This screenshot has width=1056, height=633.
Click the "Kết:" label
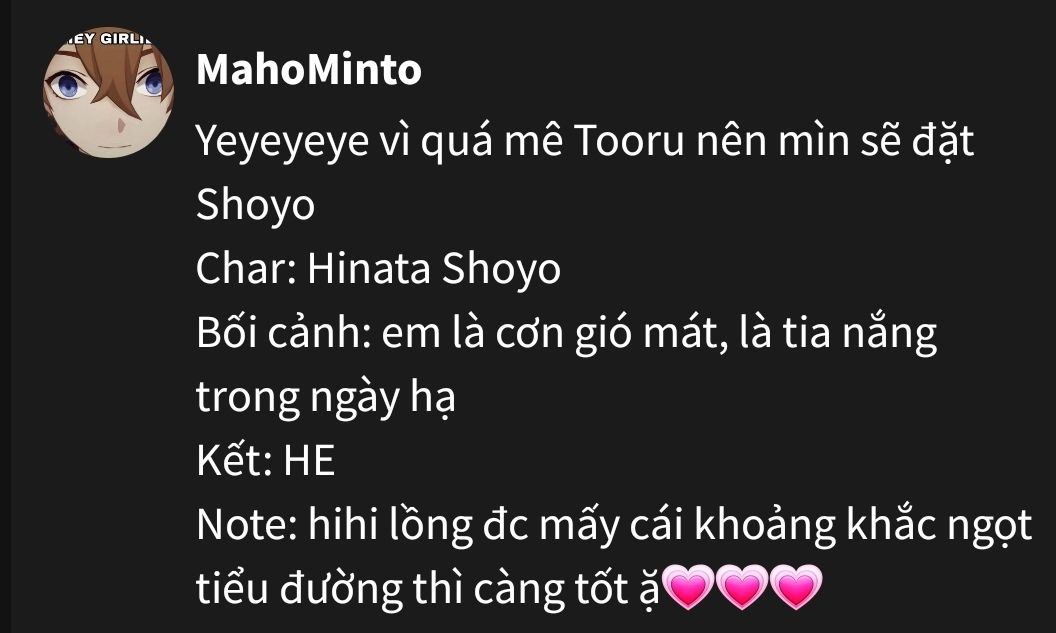click(234, 461)
